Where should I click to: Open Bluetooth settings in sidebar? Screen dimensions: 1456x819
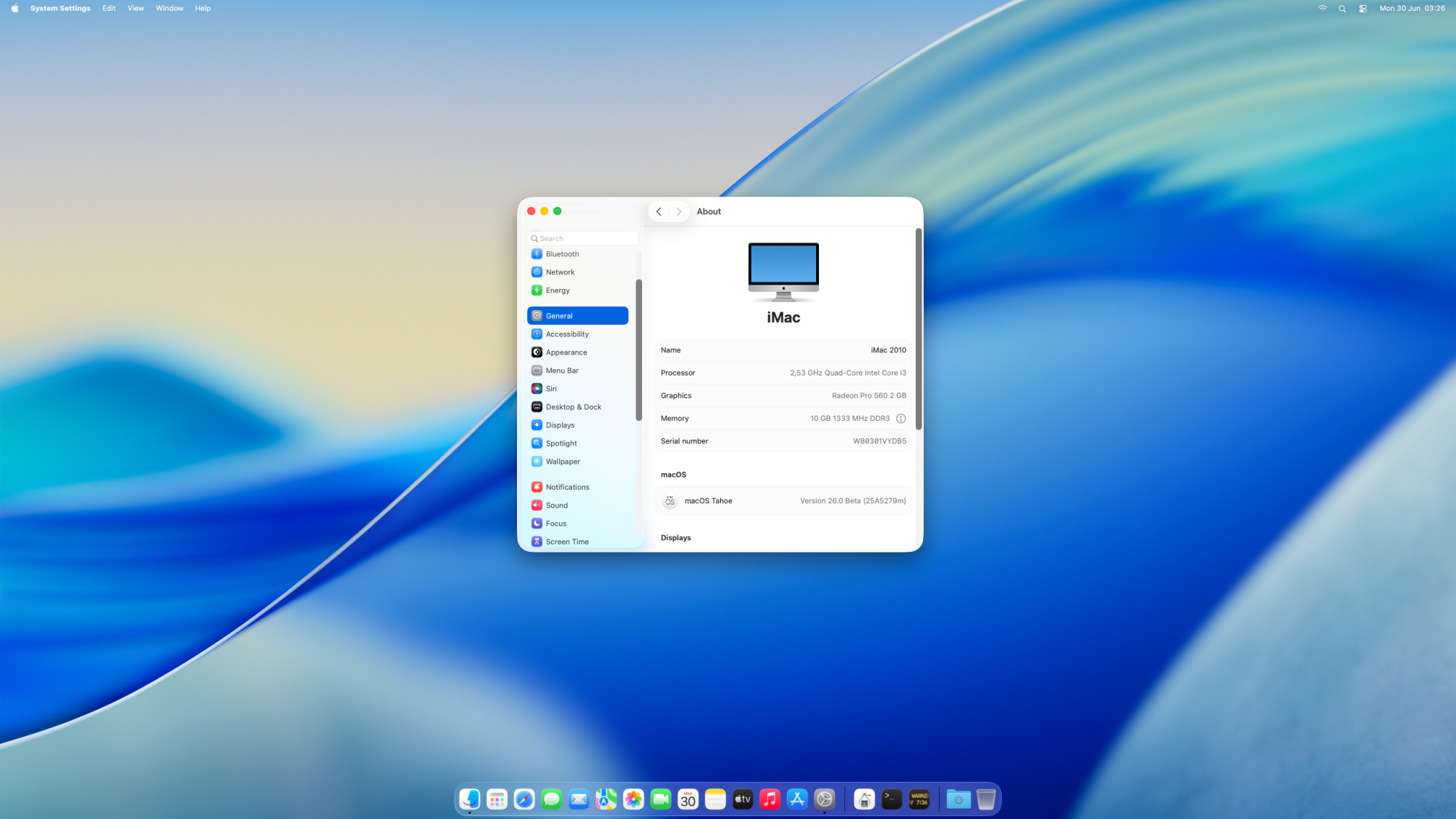point(562,254)
